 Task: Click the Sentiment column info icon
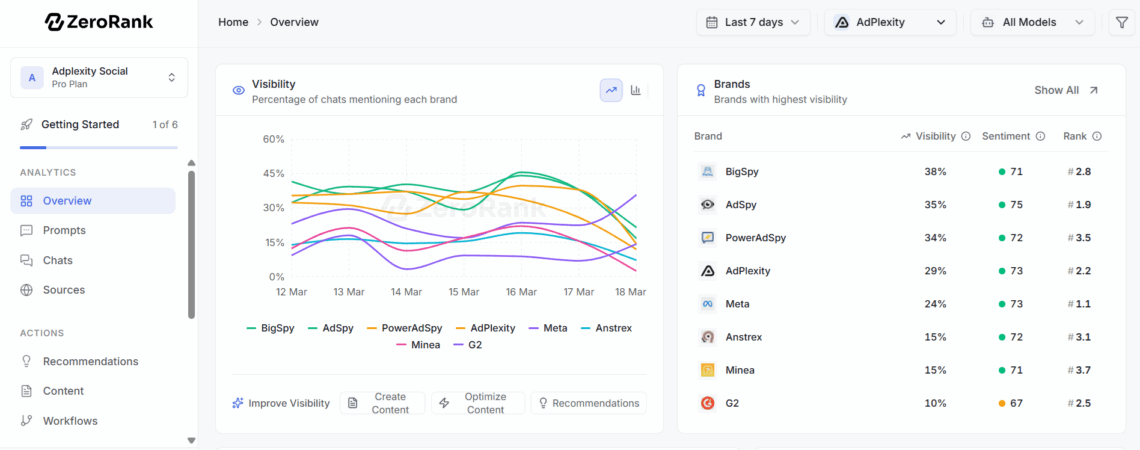1040,136
